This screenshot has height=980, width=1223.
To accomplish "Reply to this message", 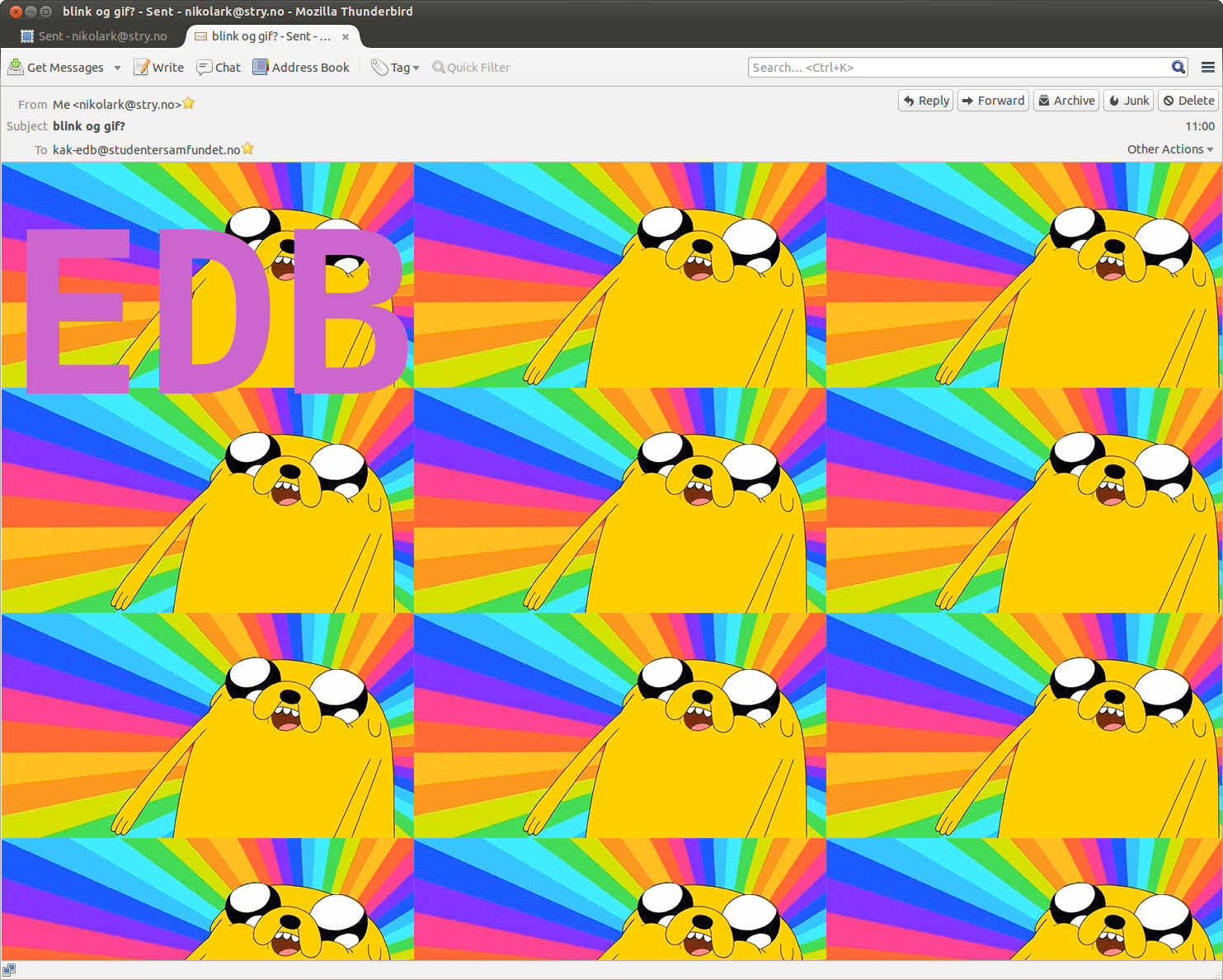I will click(x=925, y=101).
